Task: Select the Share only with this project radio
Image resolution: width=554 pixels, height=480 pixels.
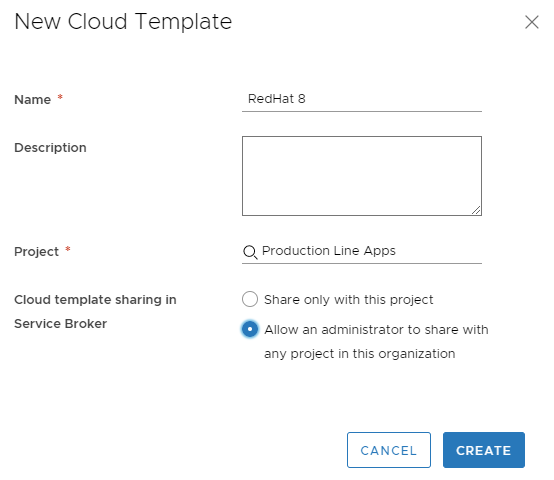Action: point(250,299)
